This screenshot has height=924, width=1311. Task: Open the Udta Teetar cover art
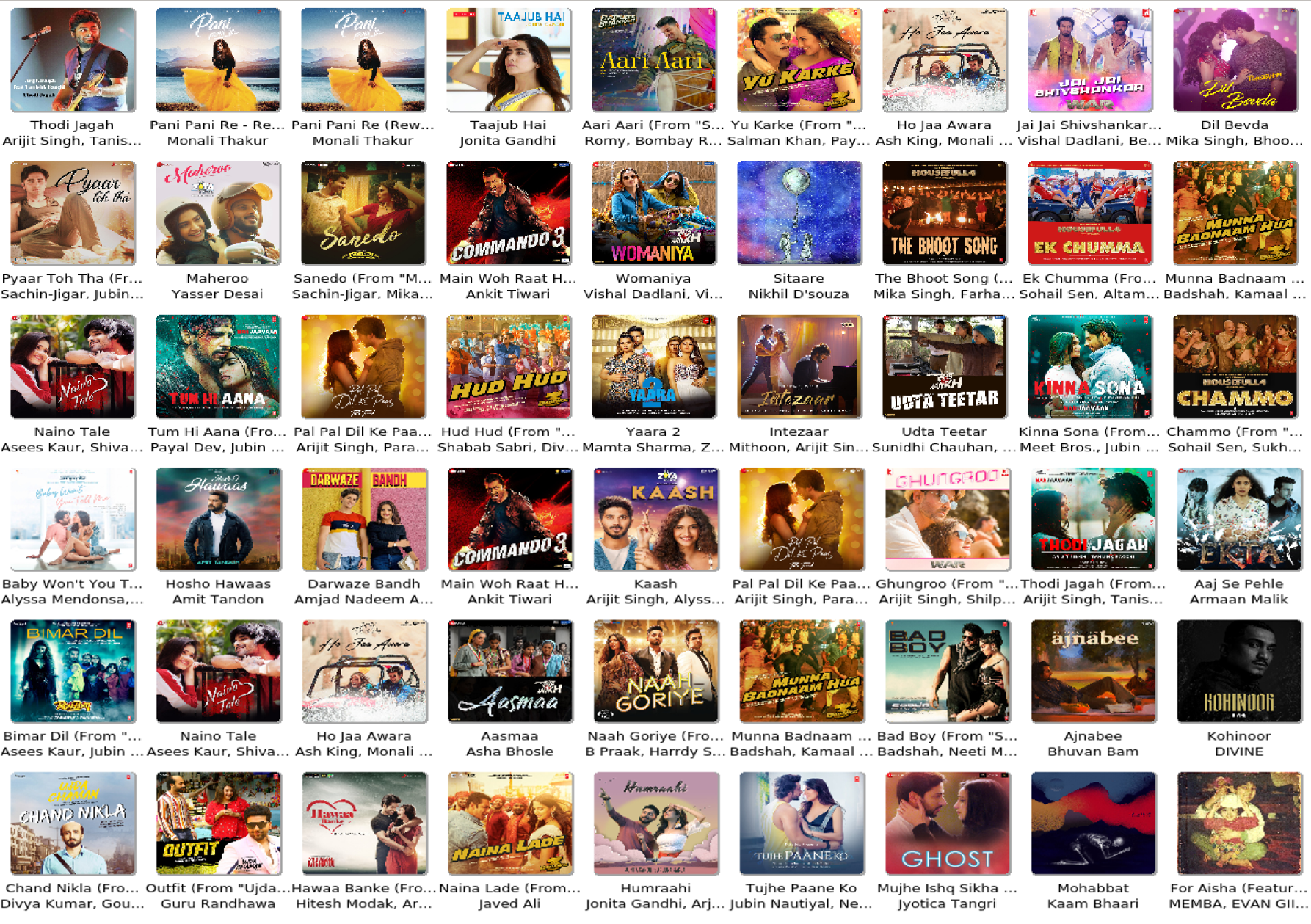[x=944, y=367]
